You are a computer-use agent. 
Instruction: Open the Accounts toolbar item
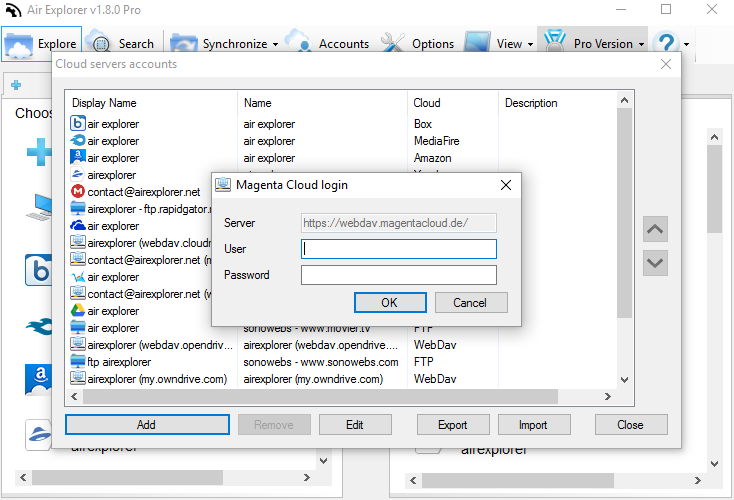[328, 44]
